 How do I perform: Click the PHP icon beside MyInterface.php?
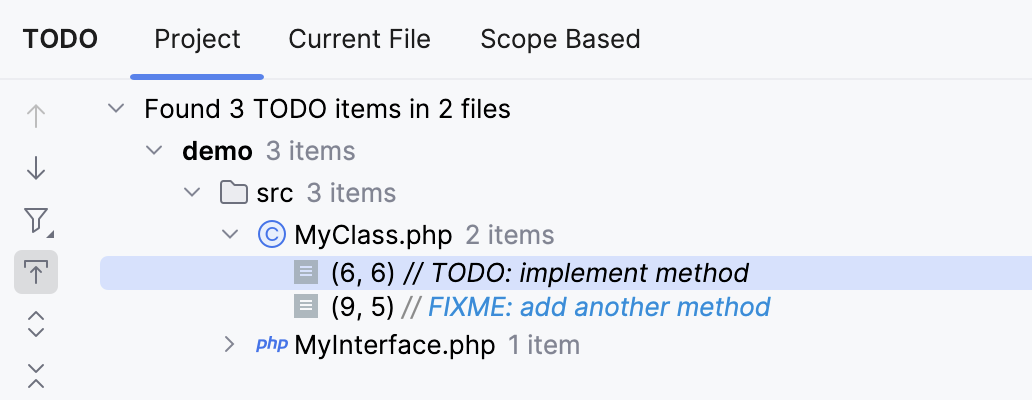[271, 345]
